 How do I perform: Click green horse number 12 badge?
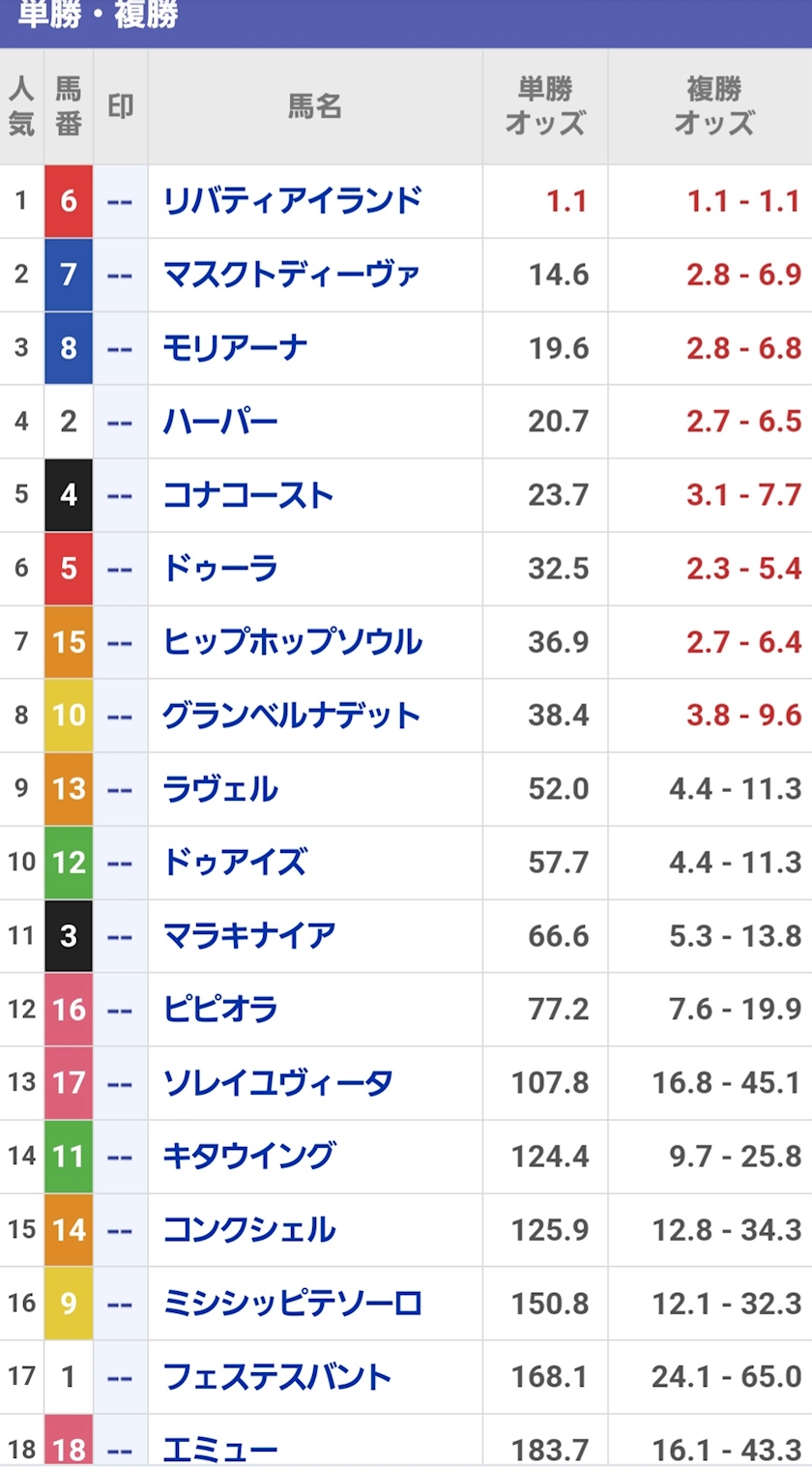[69, 863]
